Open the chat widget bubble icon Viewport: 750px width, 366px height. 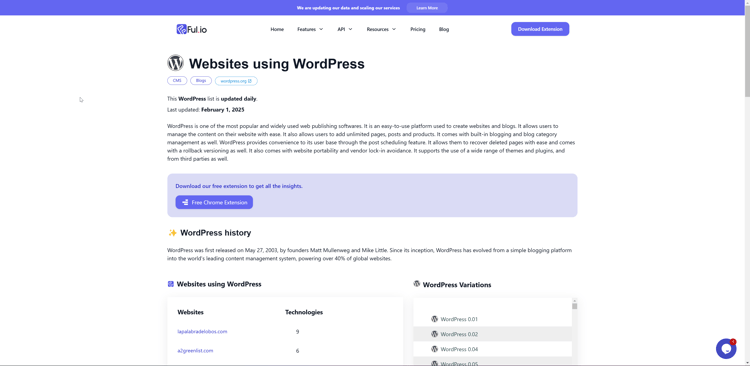726,348
